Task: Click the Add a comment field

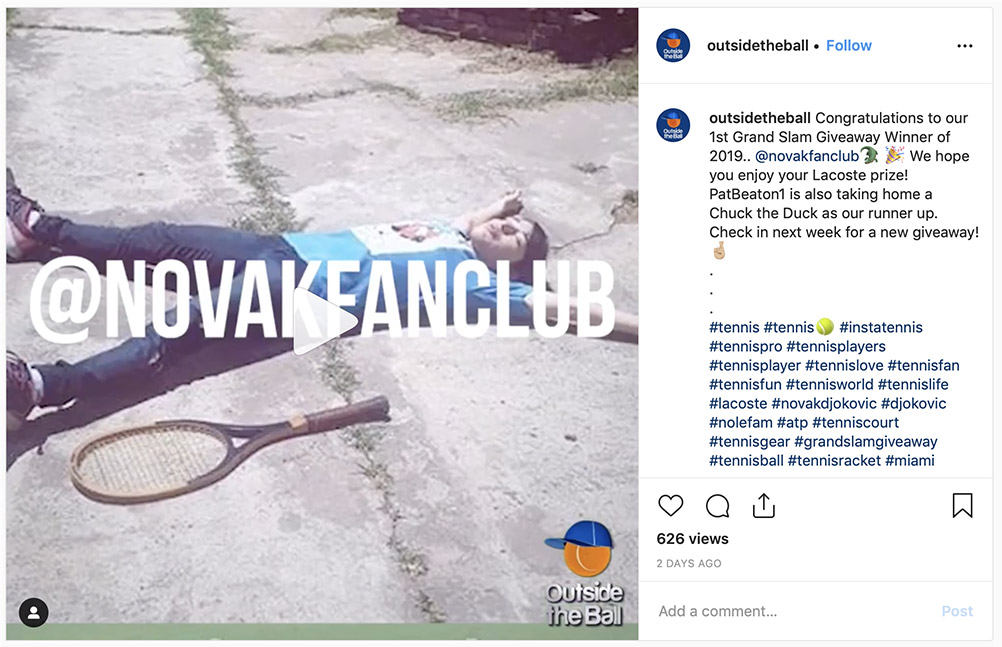Action: (x=792, y=611)
